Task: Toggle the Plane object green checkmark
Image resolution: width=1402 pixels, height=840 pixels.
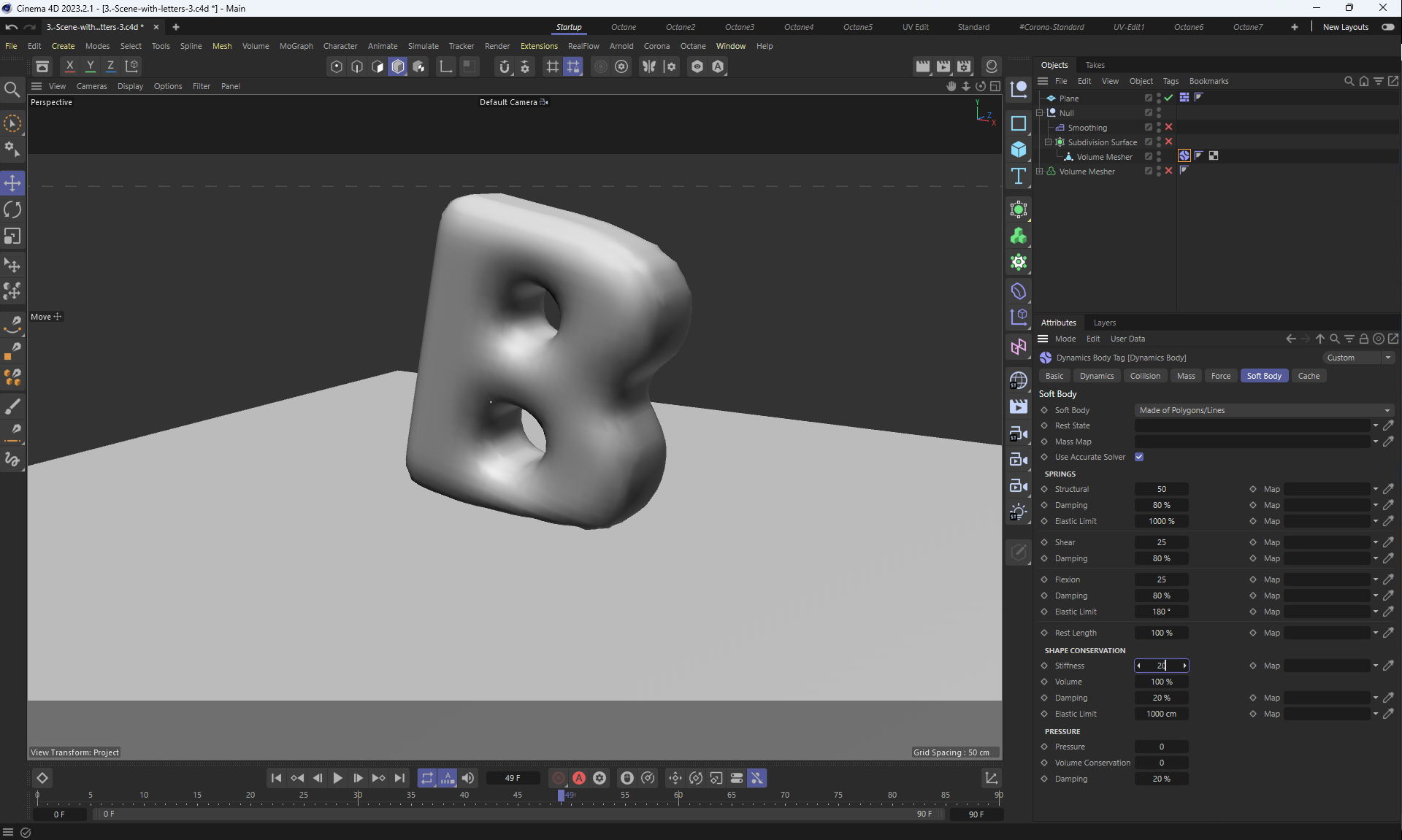Action: point(1168,98)
